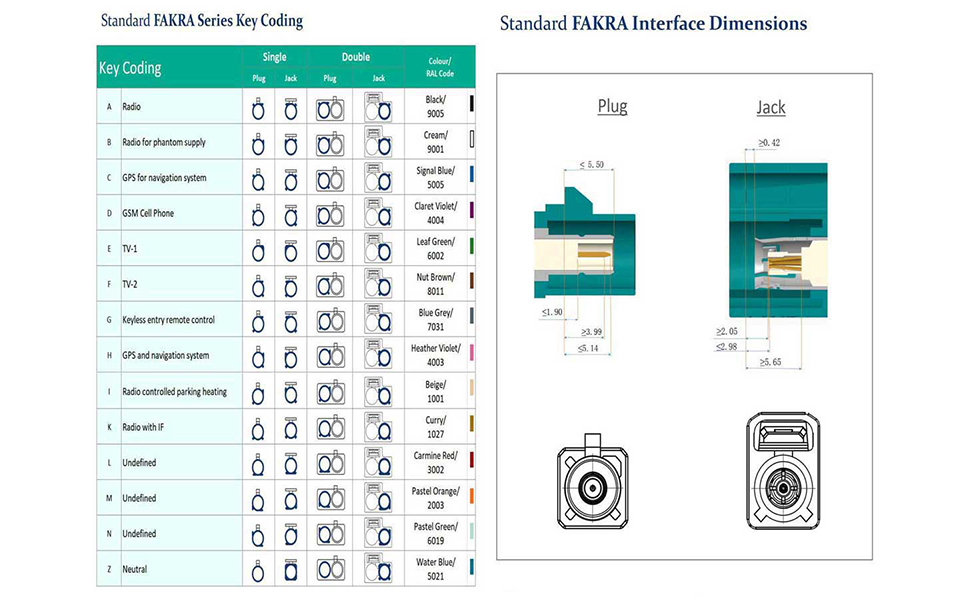This screenshot has width=970, height=600.
Task: Select the jack front-view line drawing
Action: click(783, 471)
